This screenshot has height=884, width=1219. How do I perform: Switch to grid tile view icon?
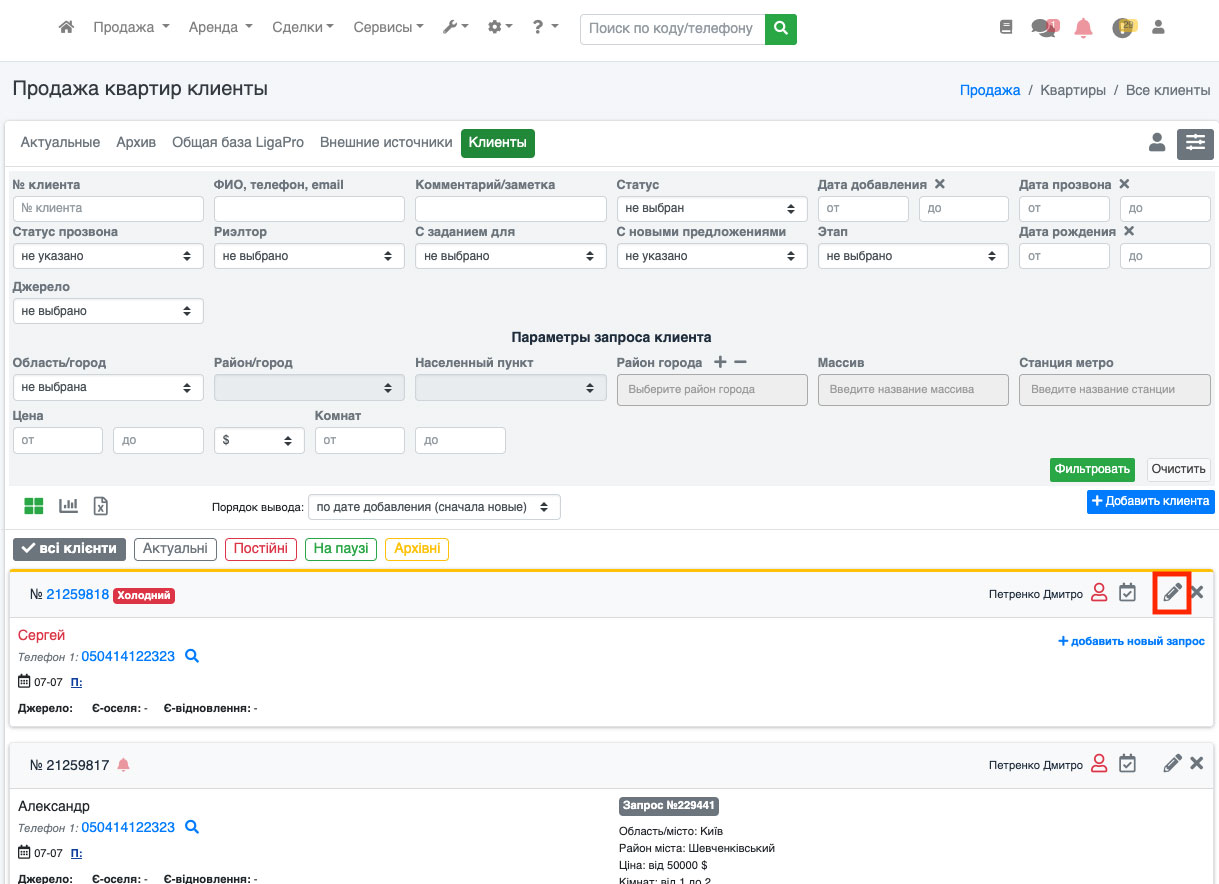(34, 506)
